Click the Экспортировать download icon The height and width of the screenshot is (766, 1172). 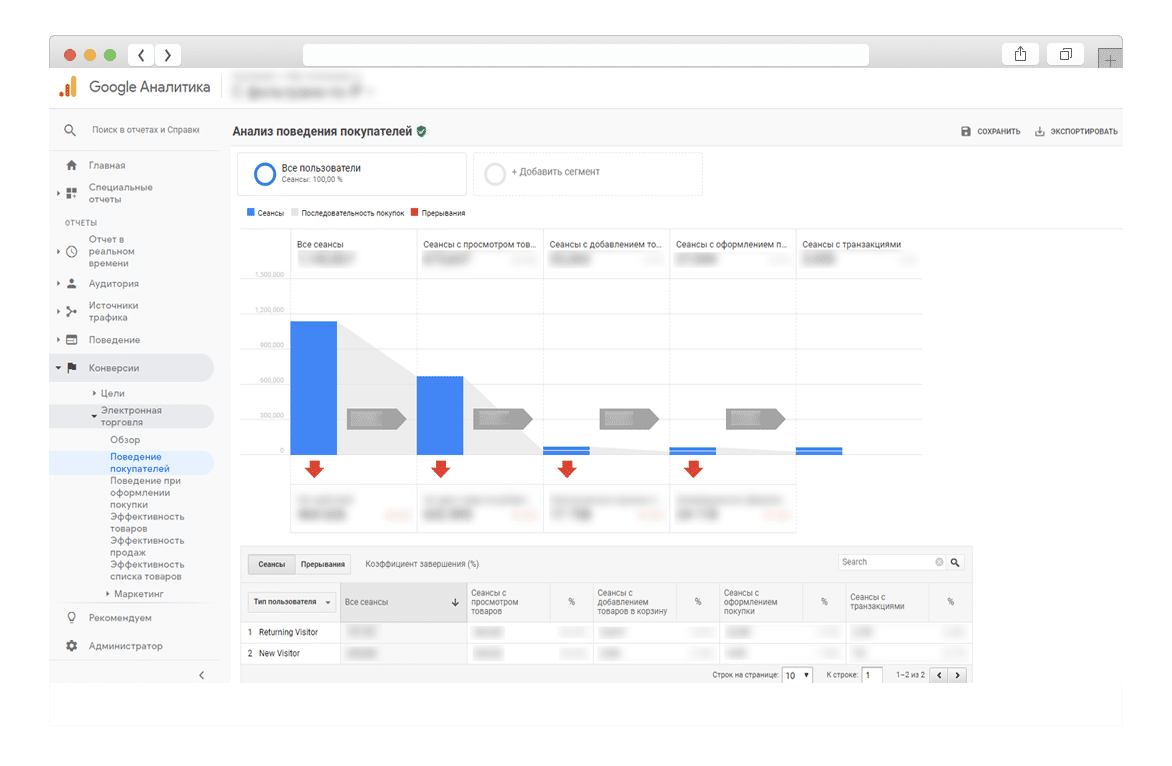pos(1040,131)
